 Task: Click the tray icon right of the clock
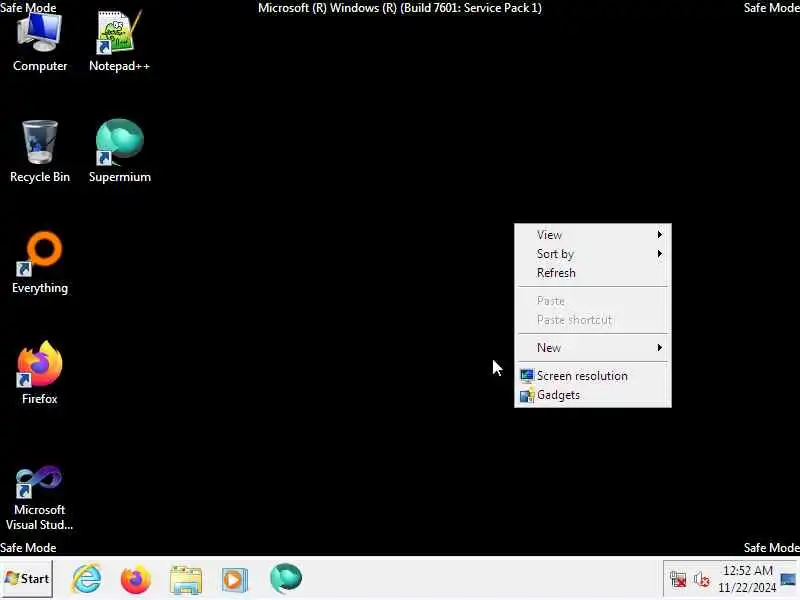click(x=788, y=580)
